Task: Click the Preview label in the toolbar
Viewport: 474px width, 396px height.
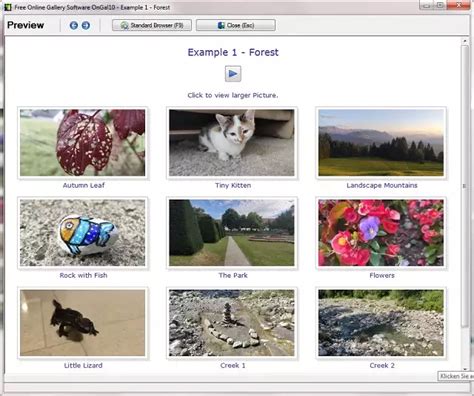Action: [x=25, y=25]
